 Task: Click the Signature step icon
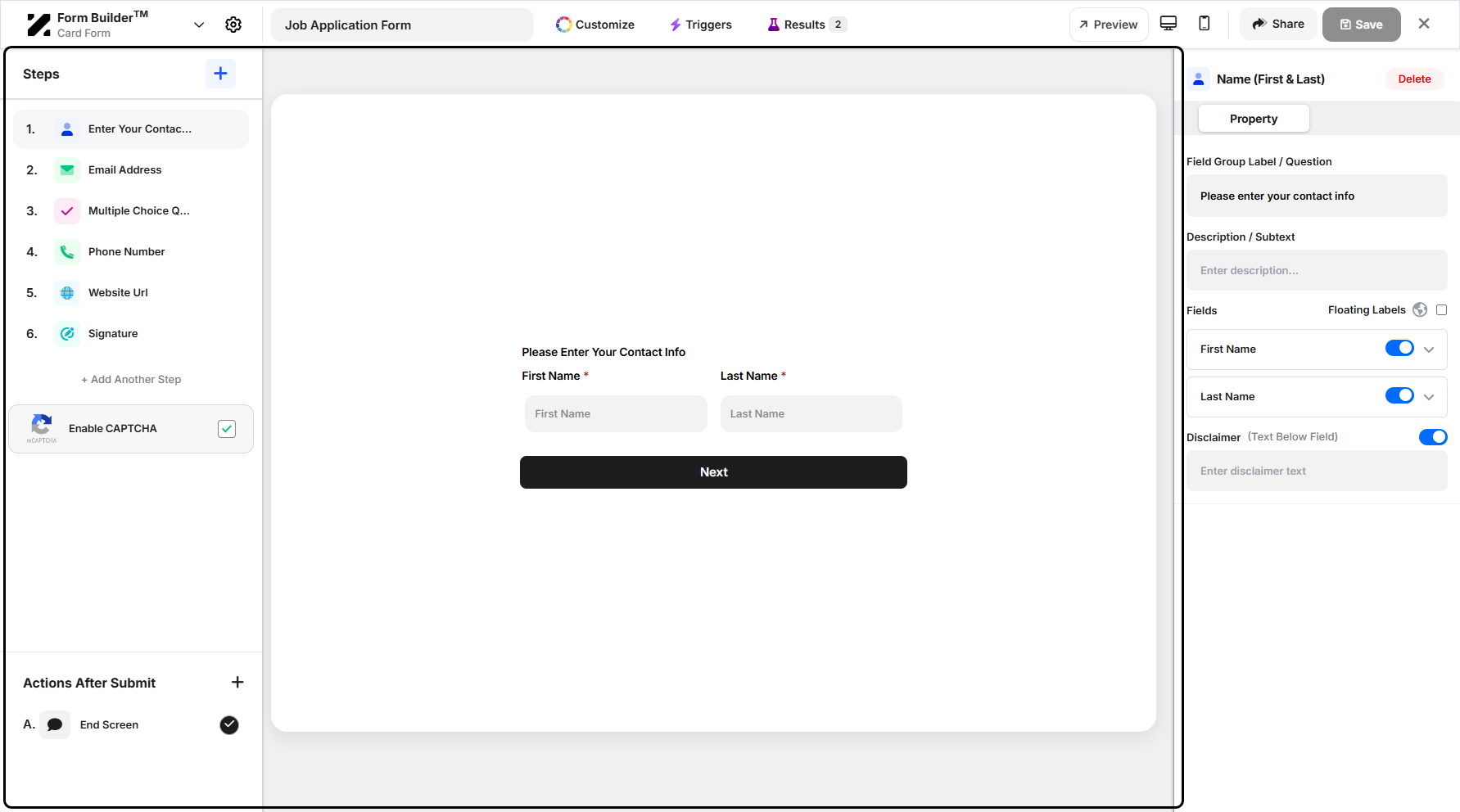(67, 334)
